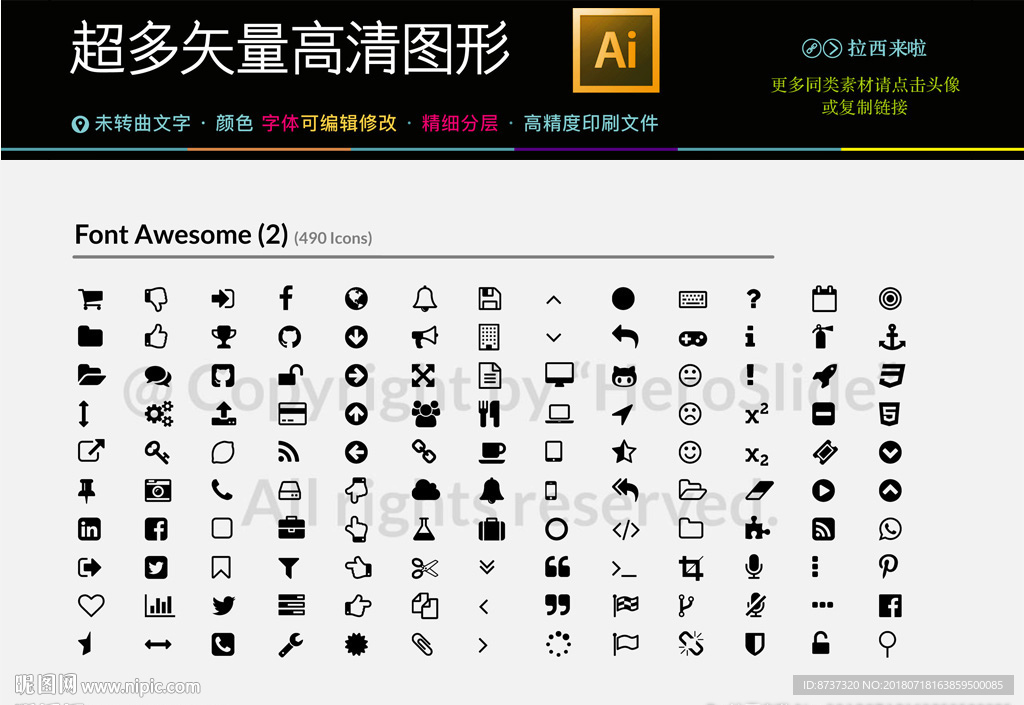Click the anchor icon
The width and height of the screenshot is (1024, 705).
pyautogui.click(x=892, y=337)
